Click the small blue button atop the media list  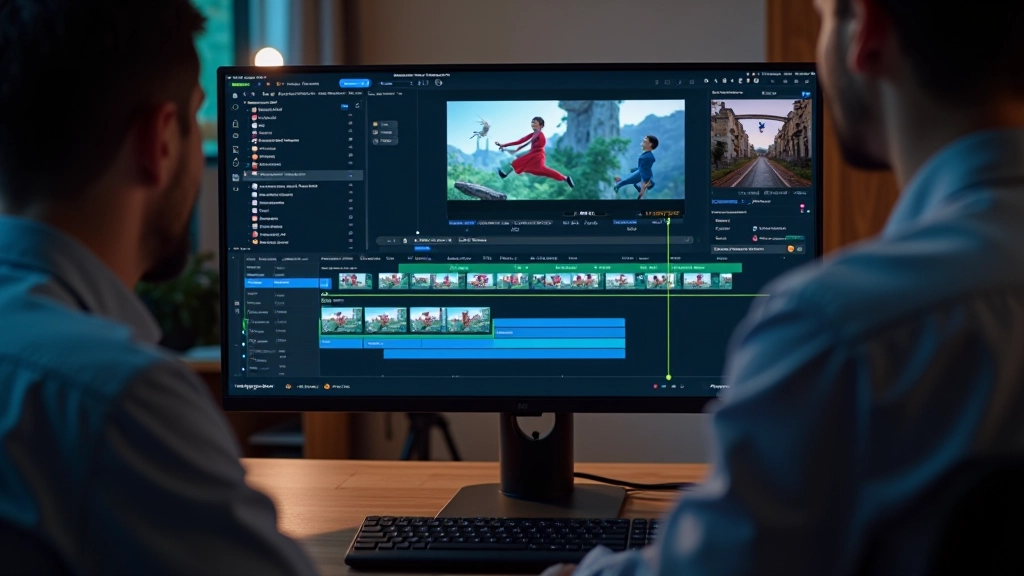click(x=344, y=106)
